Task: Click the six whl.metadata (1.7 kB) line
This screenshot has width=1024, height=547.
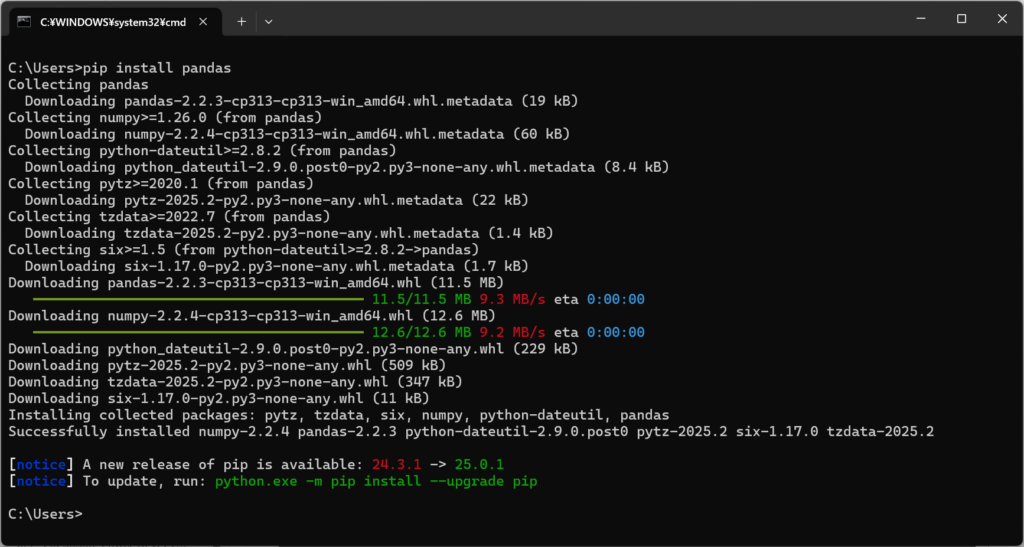Action: 276,266
